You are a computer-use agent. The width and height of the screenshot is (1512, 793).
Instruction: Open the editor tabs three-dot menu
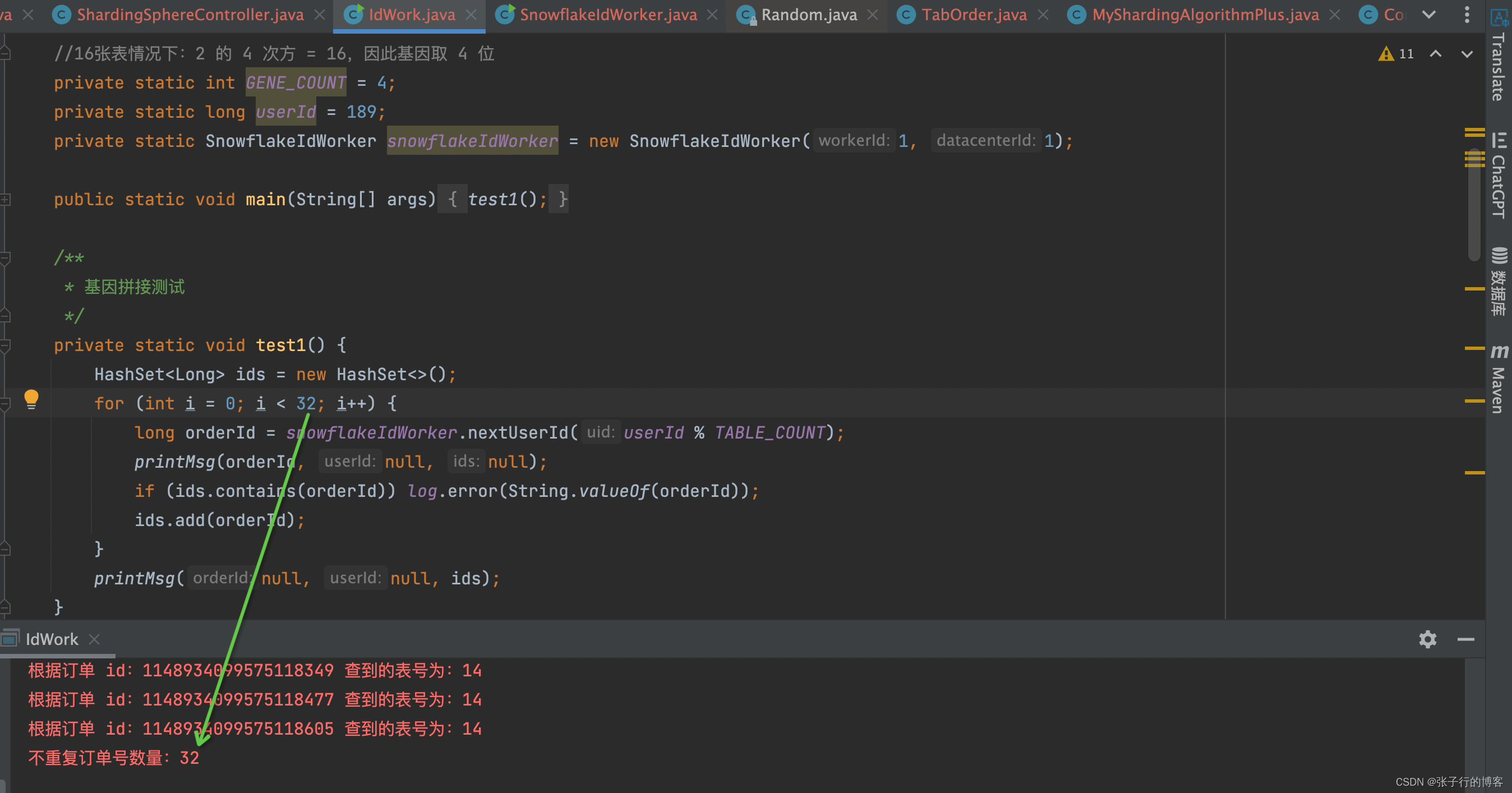[x=1467, y=15]
